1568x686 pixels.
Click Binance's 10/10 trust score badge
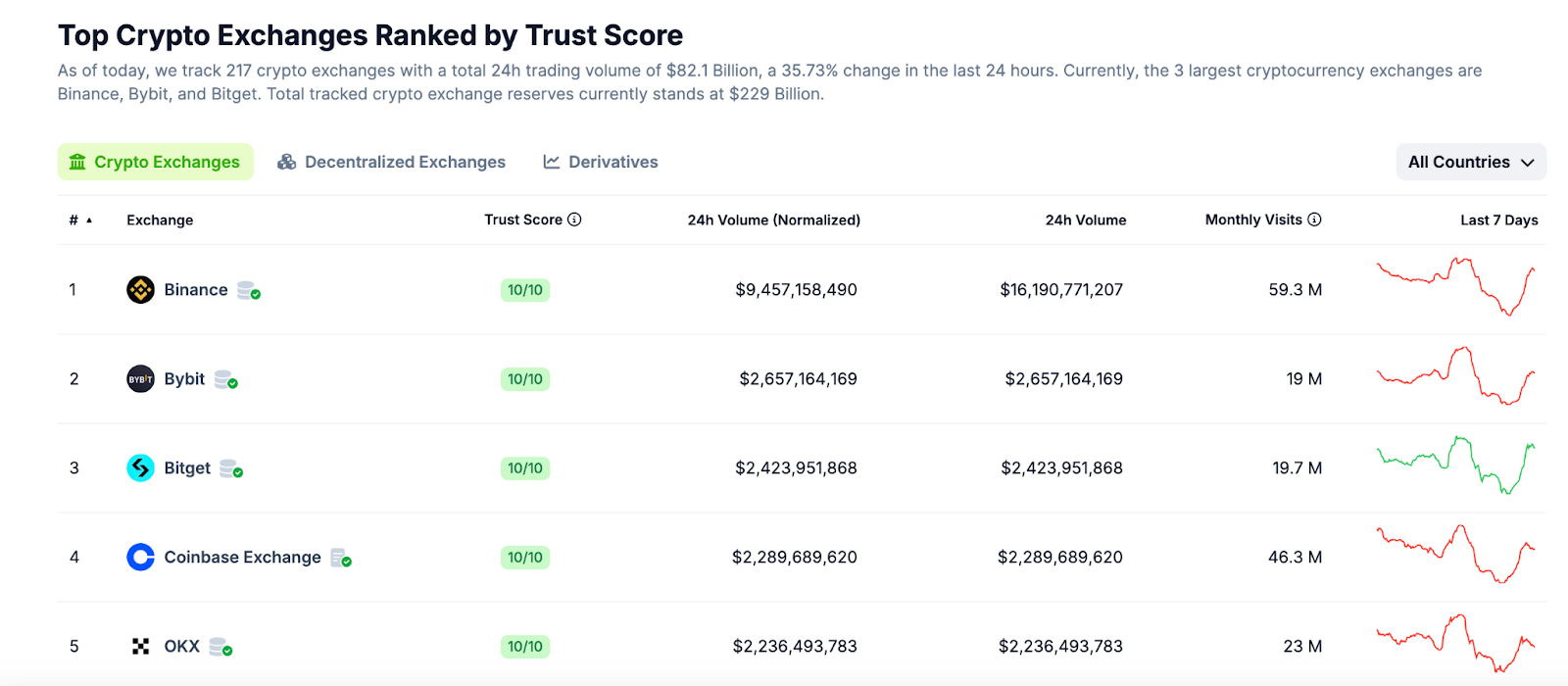pyautogui.click(x=525, y=289)
